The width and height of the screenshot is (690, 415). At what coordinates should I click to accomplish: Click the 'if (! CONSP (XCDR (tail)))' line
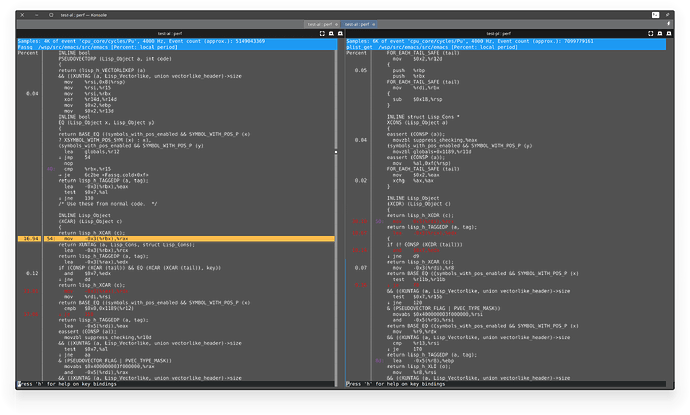tap(425, 244)
